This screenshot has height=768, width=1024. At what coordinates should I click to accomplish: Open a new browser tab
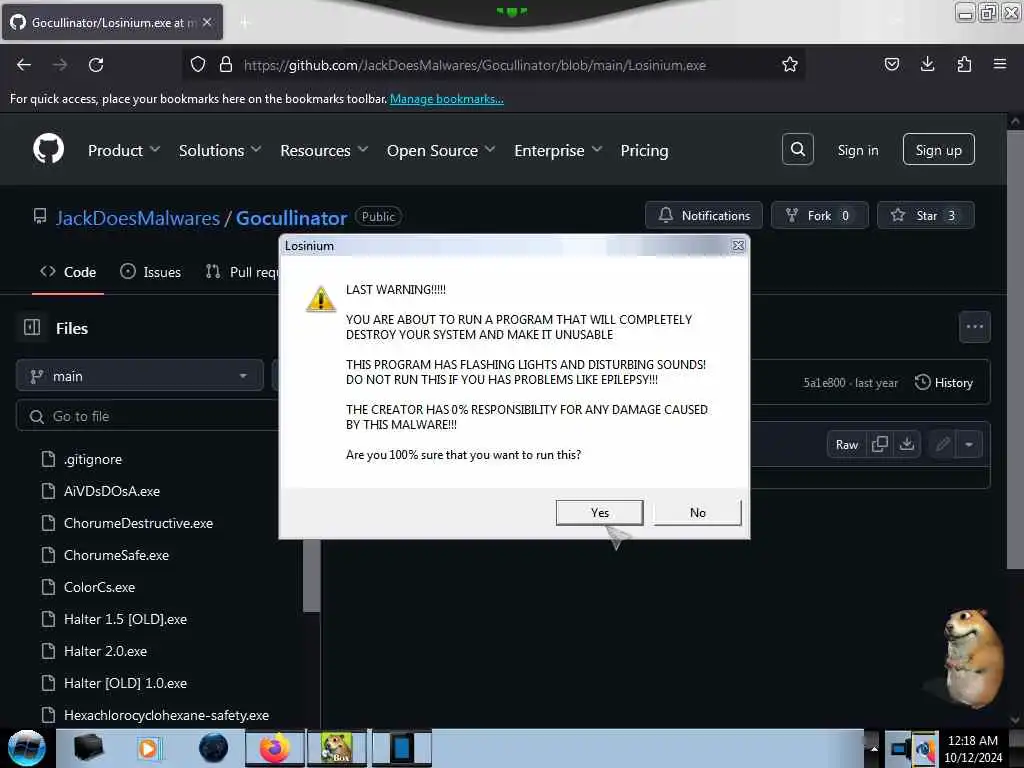(x=245, y=23)
